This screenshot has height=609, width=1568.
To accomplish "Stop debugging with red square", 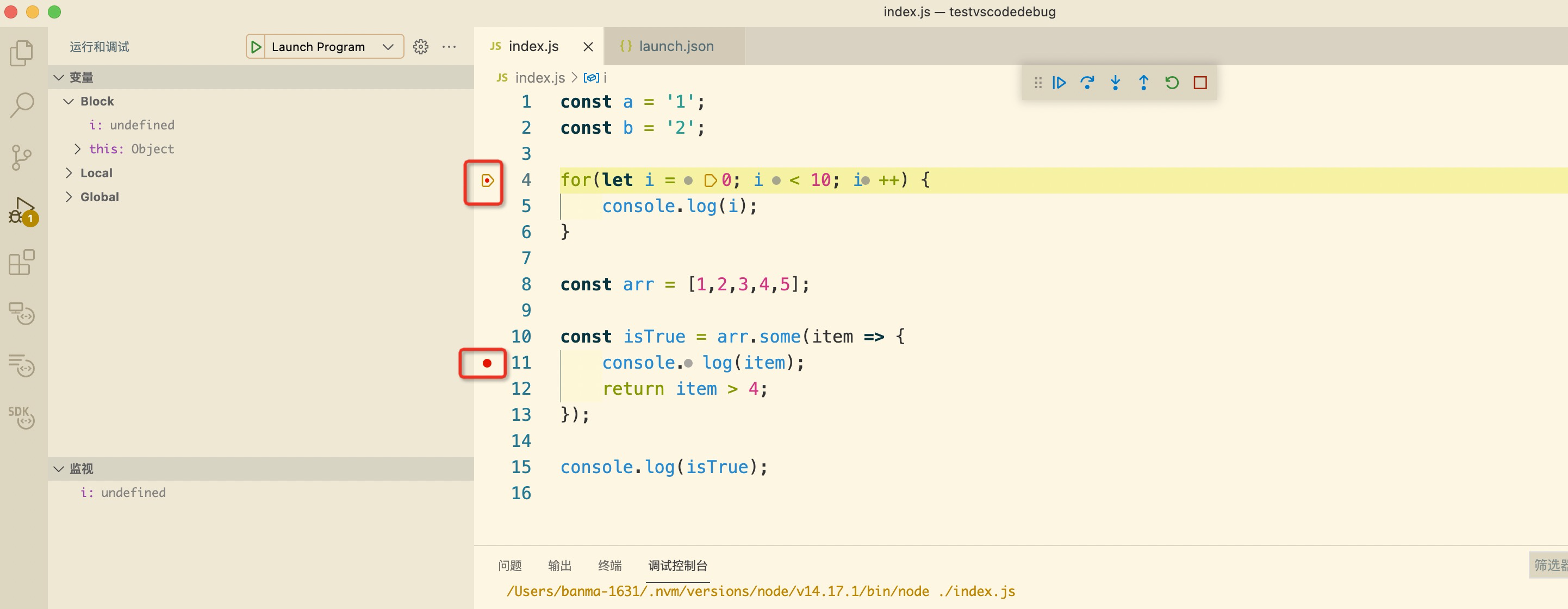I will (1200, 82).
